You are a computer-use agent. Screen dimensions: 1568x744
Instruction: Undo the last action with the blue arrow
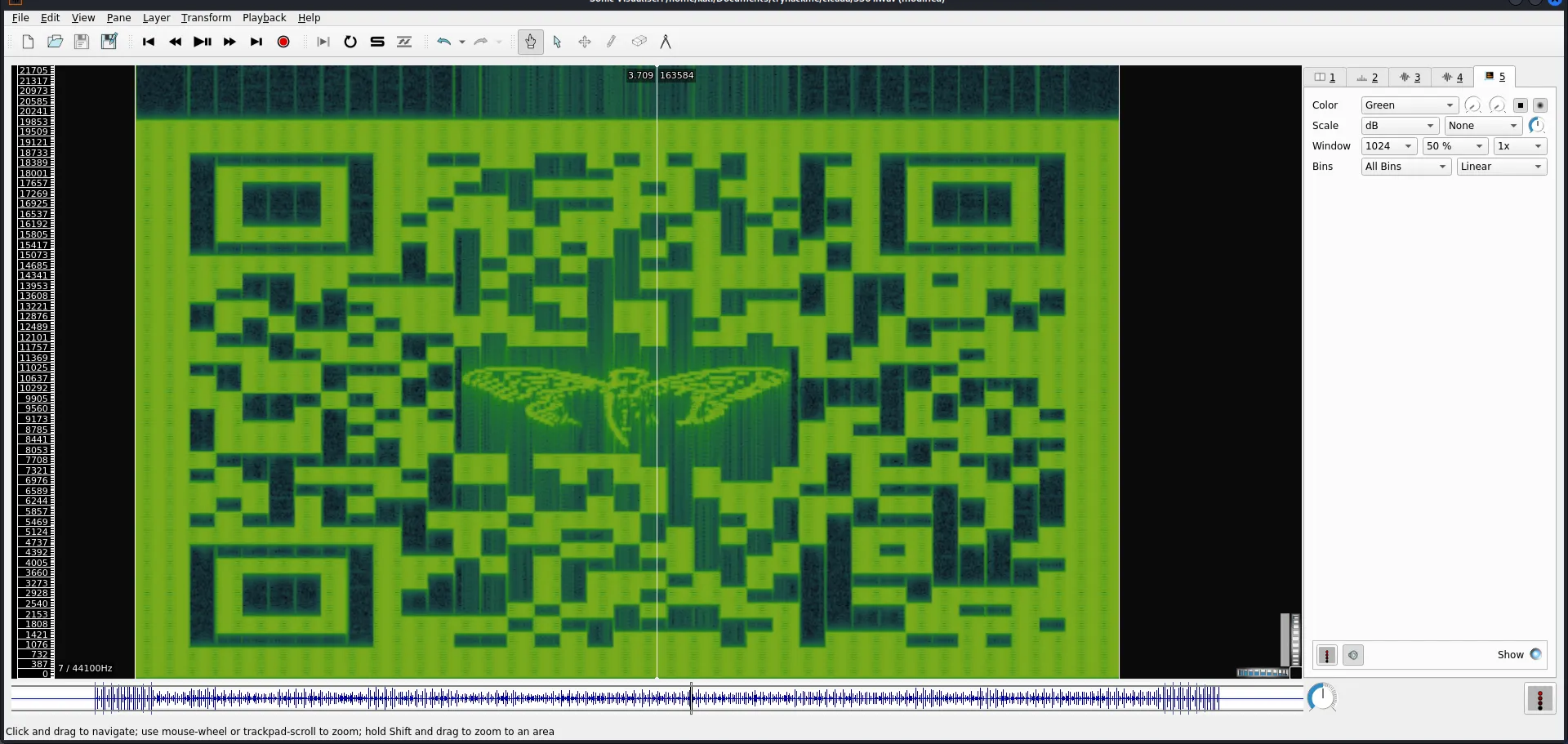[443, 42]
